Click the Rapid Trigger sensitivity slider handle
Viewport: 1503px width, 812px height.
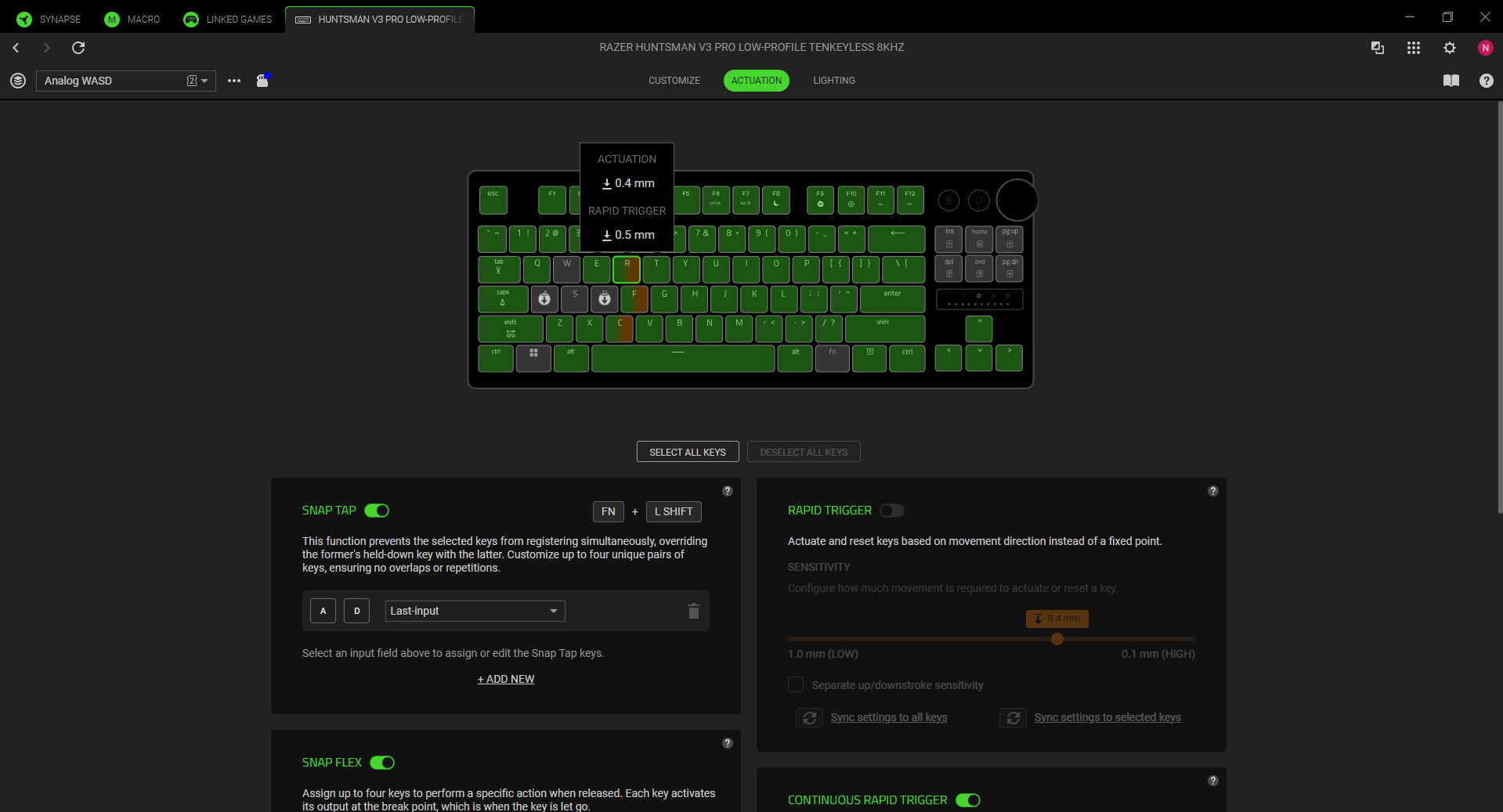1057,639
